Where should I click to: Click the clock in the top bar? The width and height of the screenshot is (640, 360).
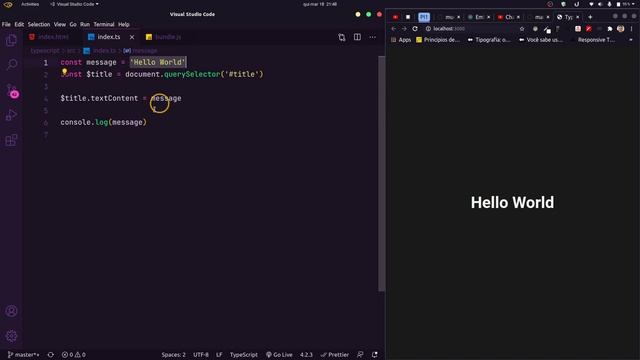320,4
